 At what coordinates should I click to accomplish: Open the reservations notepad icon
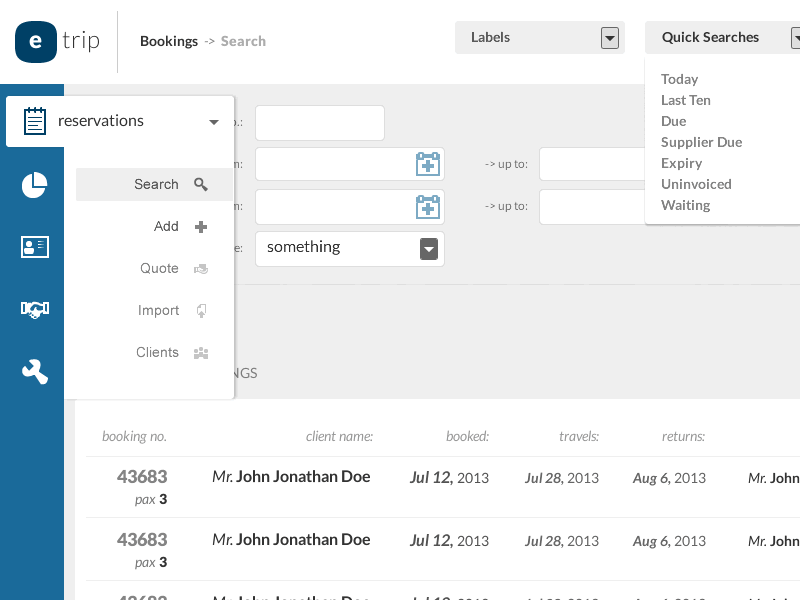pyautogui.click(x=33, y=120)
